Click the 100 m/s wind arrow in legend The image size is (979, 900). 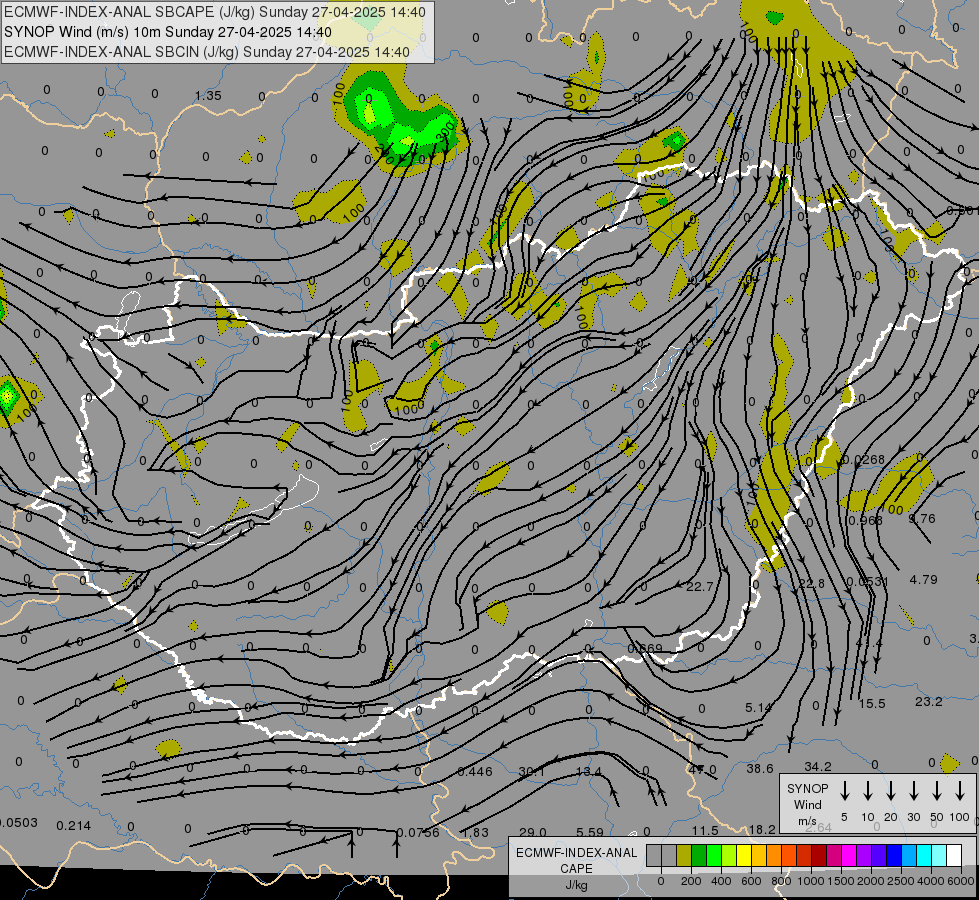pyautogui.click(x=960, y=791)
